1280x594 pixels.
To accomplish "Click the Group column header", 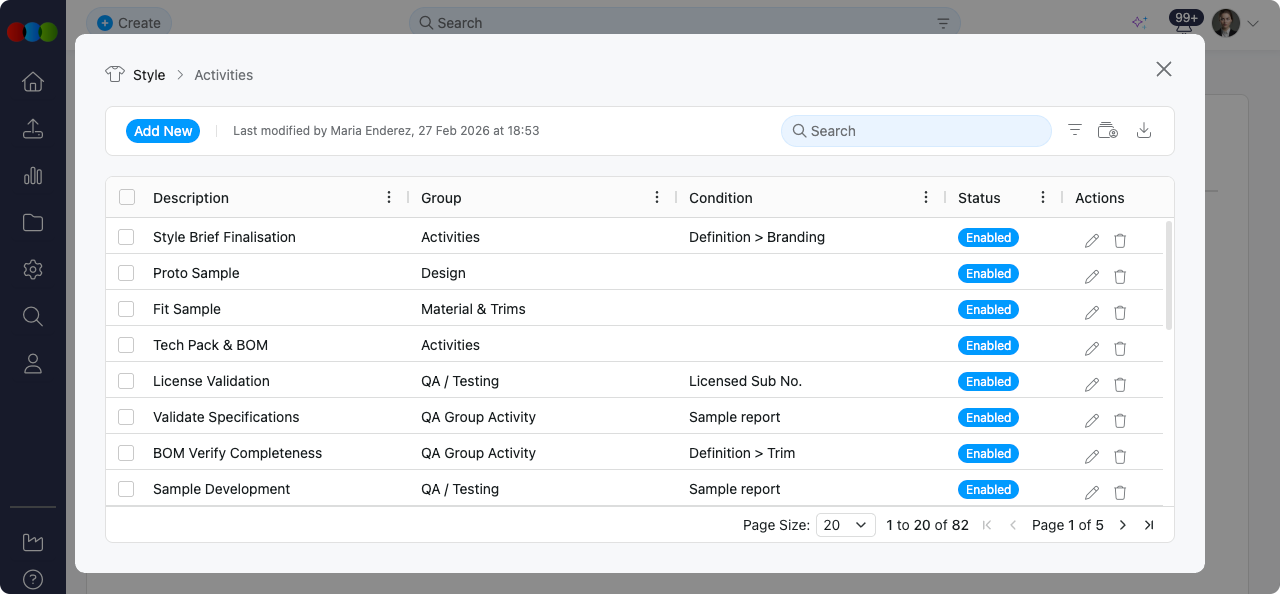I will (x=441, y=198).
